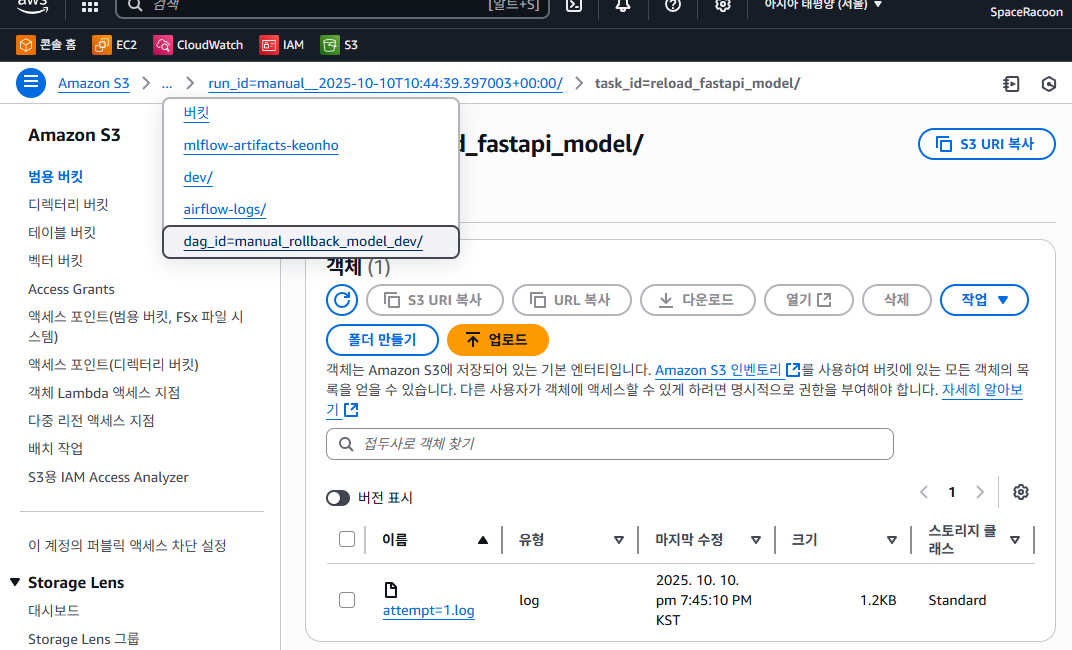
Task: Toggle the version display switch
Action: pyautogui.click(x=338, y=498)
